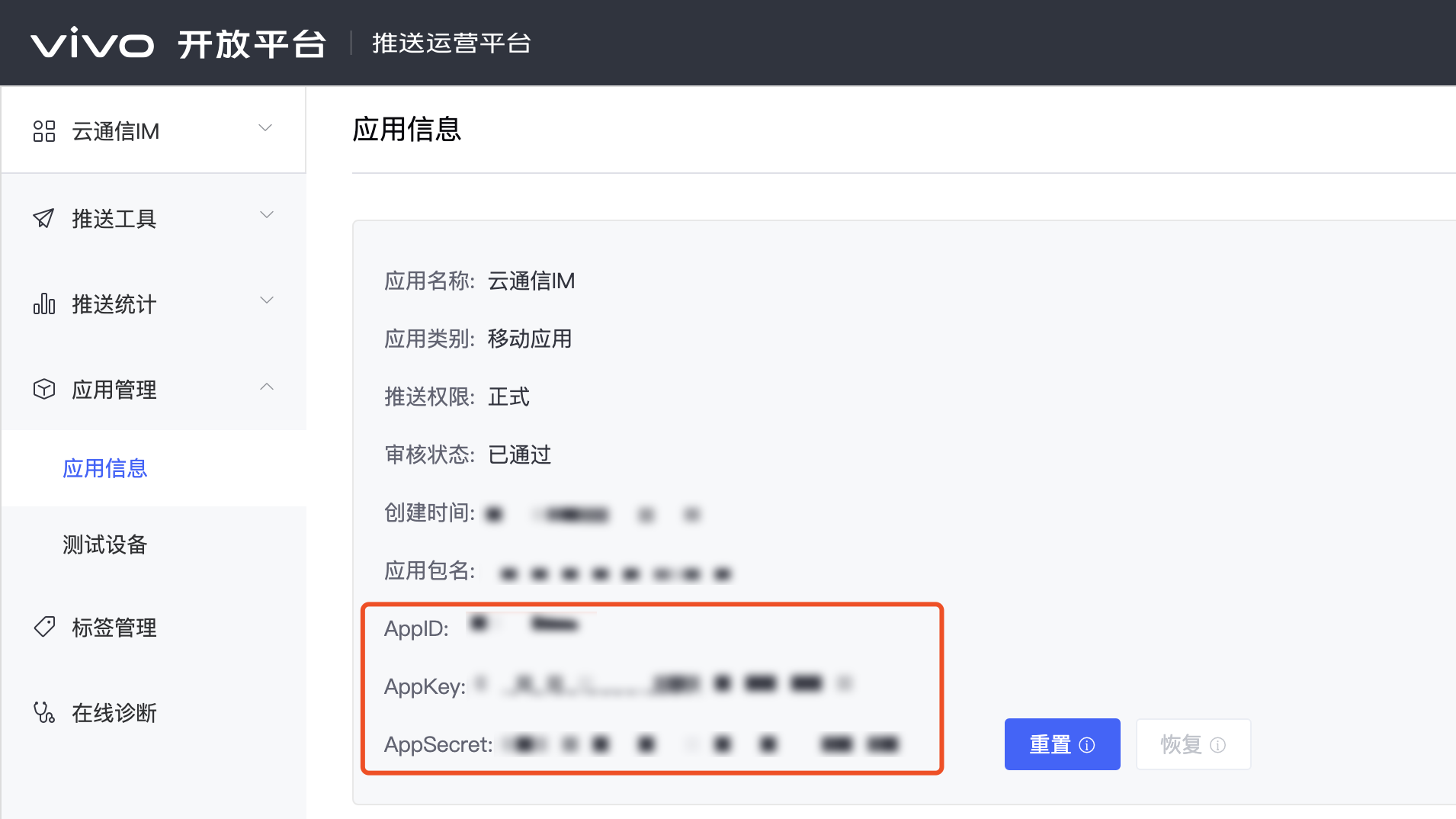Select the 应用信息 submenu item
1456x819 pixels.
(154, 468)
